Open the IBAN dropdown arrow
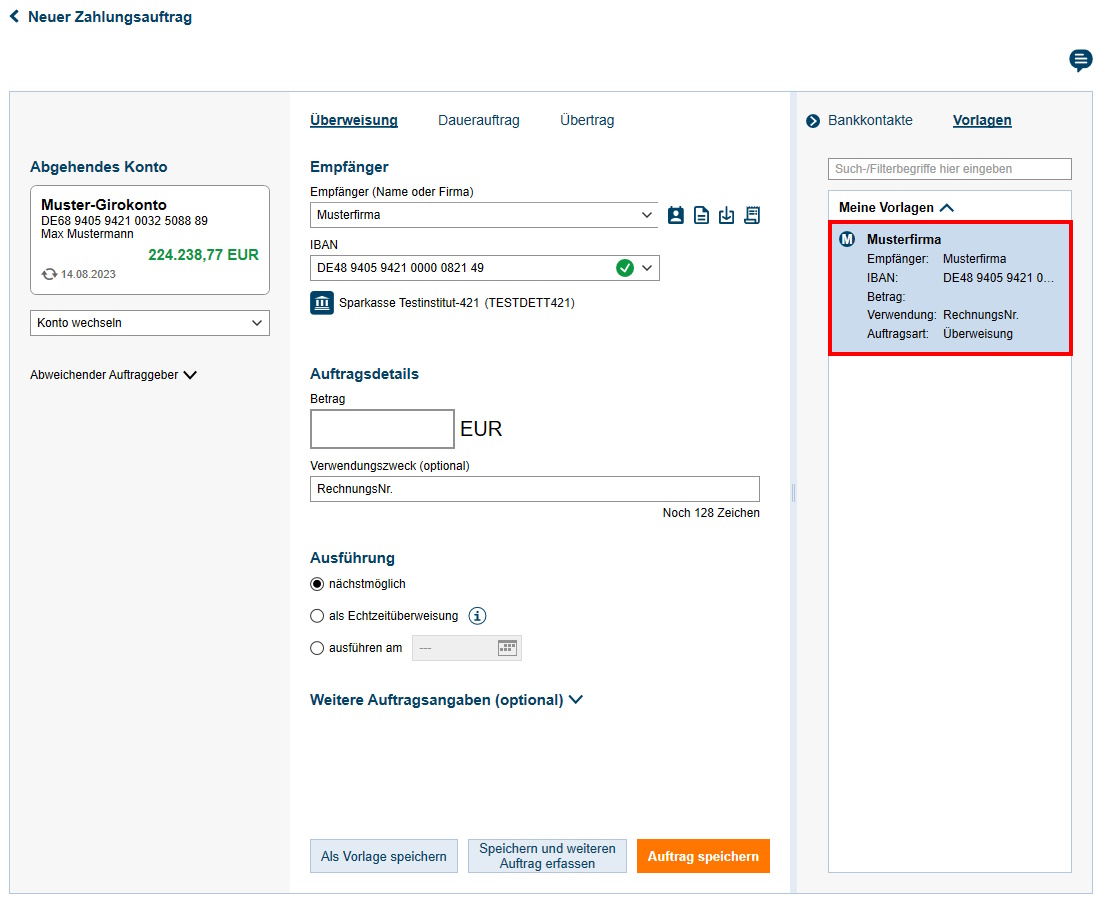Viewport: 1099px width, 899px height. click(647, 268)
